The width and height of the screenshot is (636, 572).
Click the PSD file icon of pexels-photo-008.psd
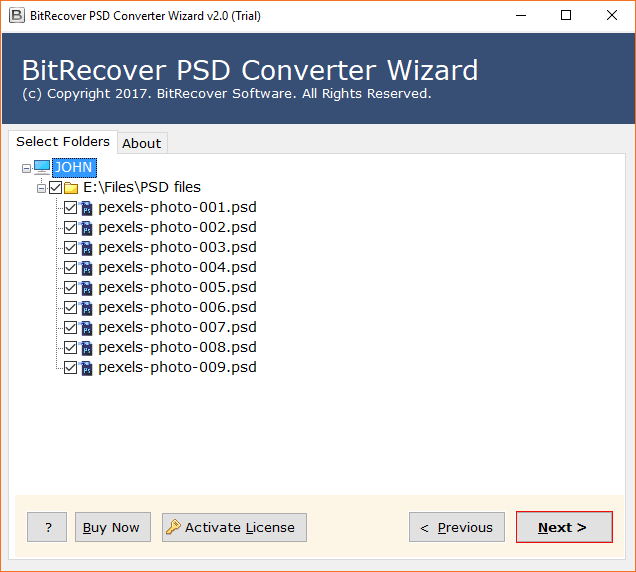[86, 348]
